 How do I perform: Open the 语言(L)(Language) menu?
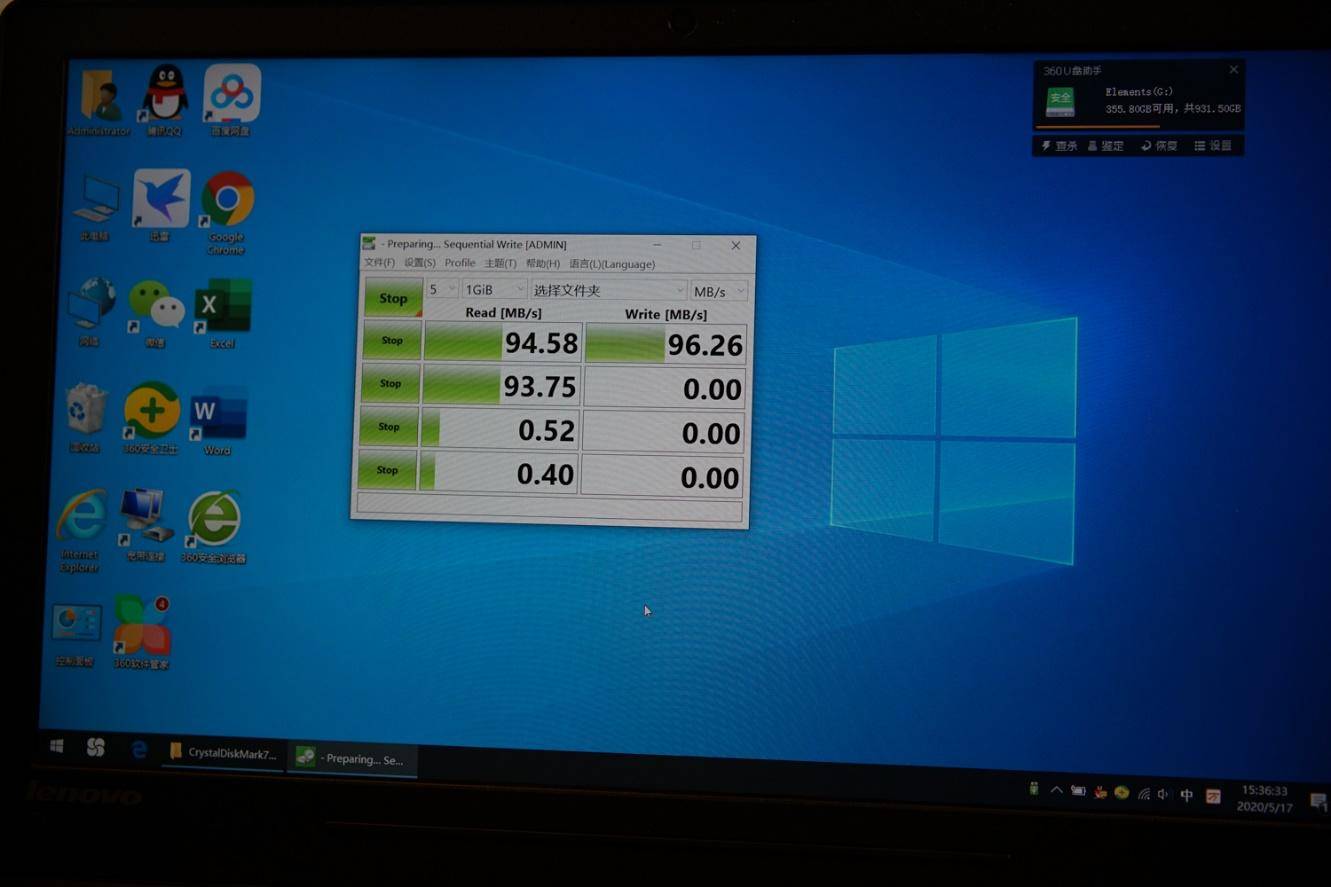(612, 264)
